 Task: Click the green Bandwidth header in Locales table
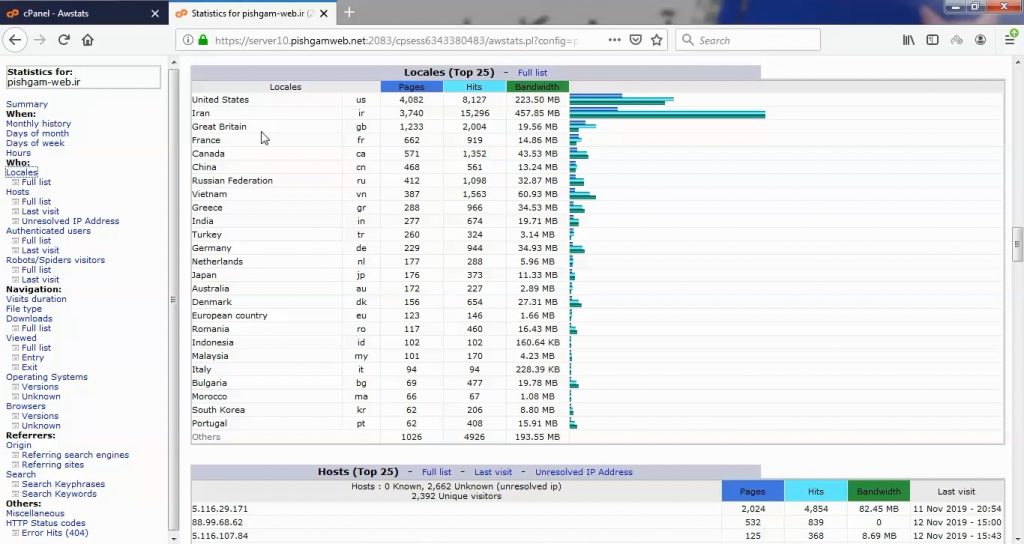click(x=537, y=86)
